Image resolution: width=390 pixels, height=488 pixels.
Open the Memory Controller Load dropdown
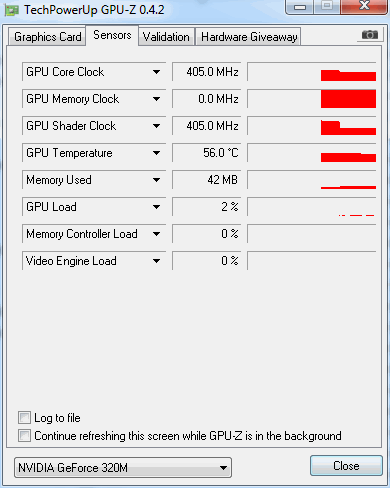click(x=156, y=234)
